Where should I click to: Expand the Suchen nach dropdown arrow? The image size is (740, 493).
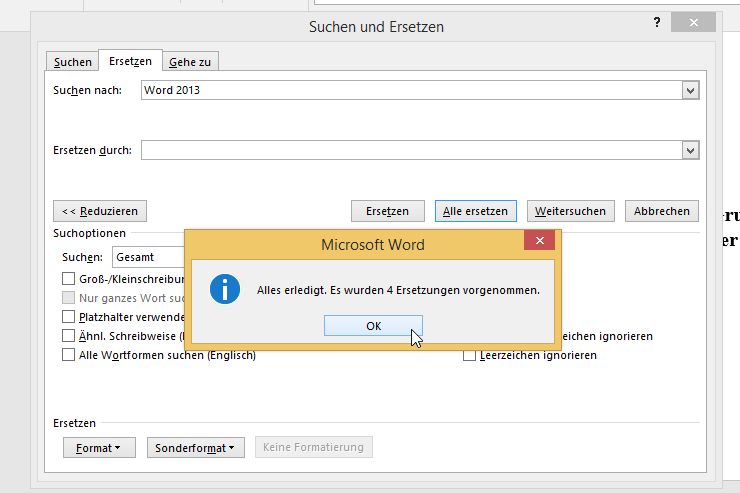point(690,90)
